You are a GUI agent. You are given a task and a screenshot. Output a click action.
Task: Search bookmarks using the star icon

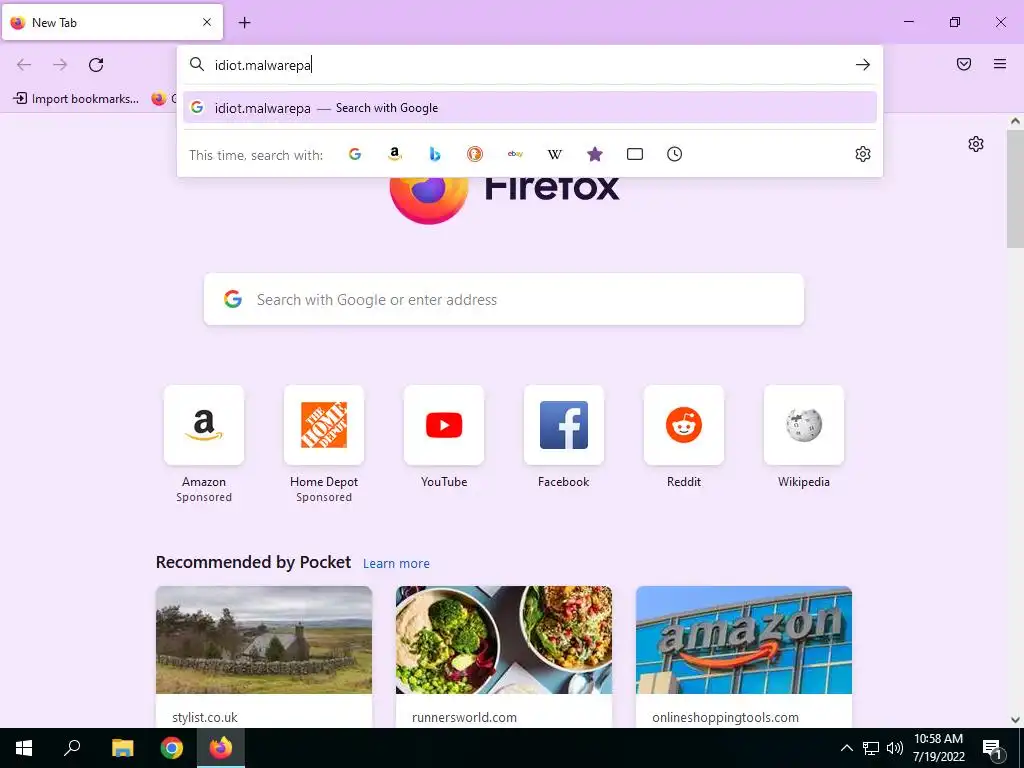coord(594,154)
